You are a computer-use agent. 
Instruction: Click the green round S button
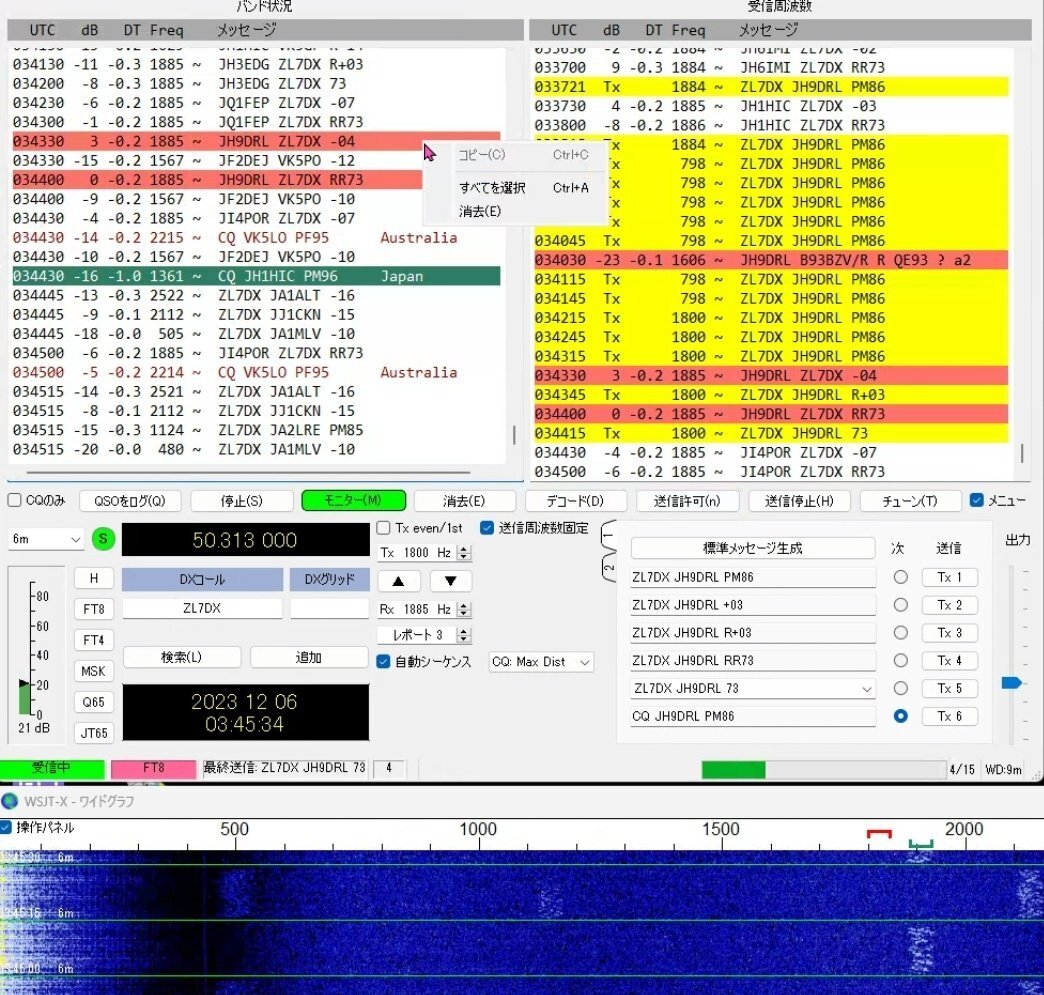[x=104, y=540]
